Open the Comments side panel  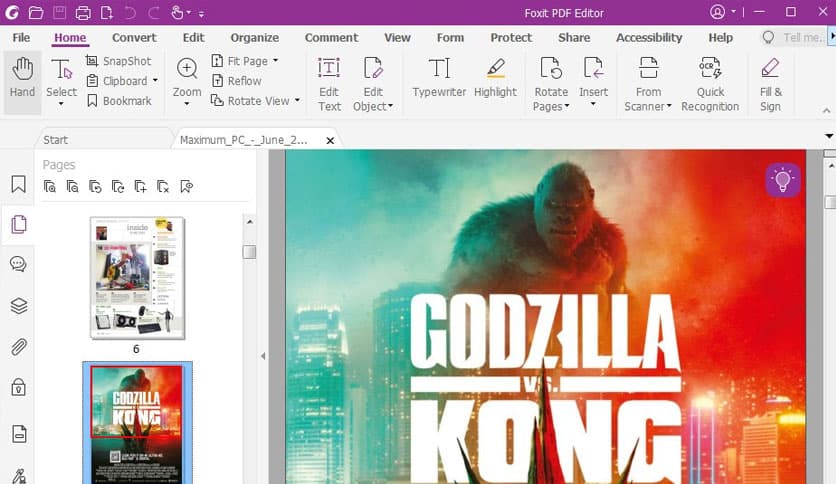point(18,265)
